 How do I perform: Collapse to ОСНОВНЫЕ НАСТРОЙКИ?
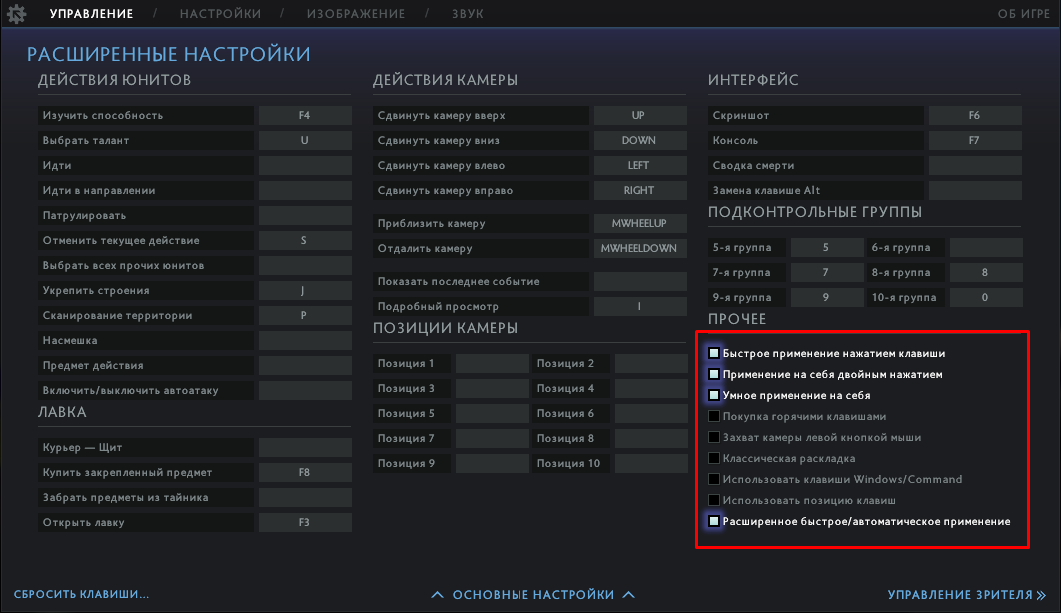pos(533,595)
